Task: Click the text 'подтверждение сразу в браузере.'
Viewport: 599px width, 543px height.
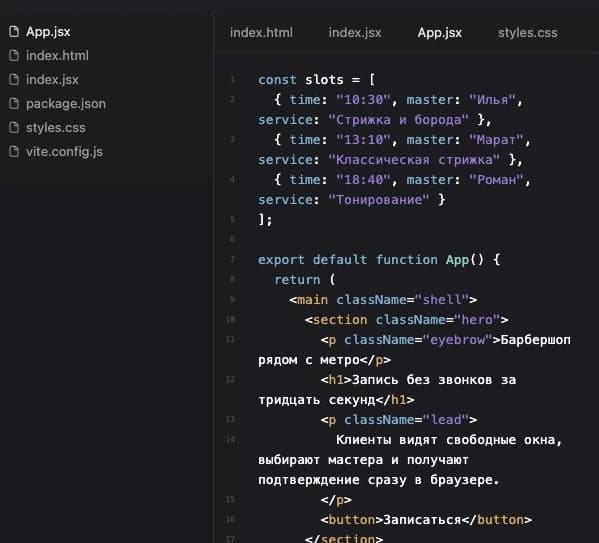Action: click(379, 480)
